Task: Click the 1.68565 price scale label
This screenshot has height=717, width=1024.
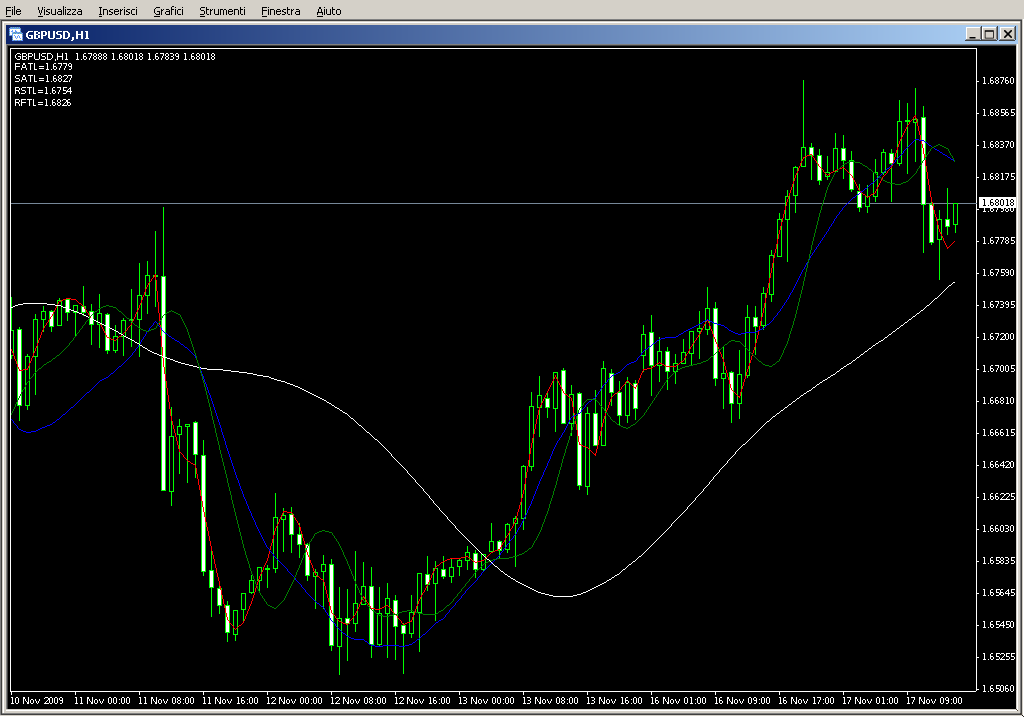Action: coord(999,112)
